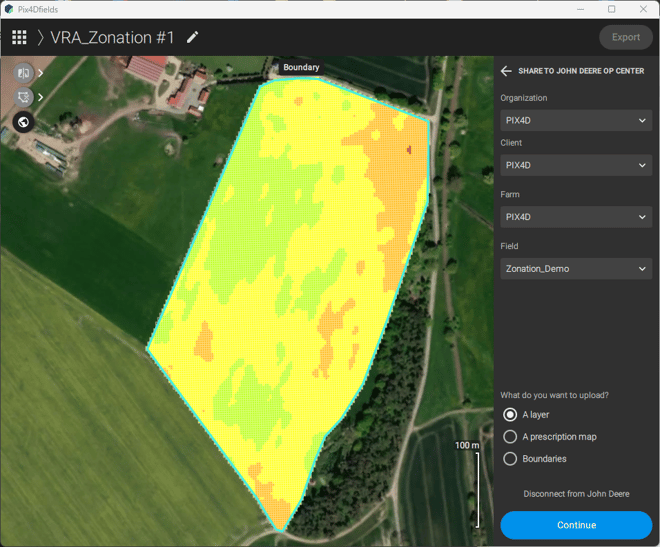This screenshot has height=547, width=660.
Task: Open the Client dropdown
Action: point(576,166)
